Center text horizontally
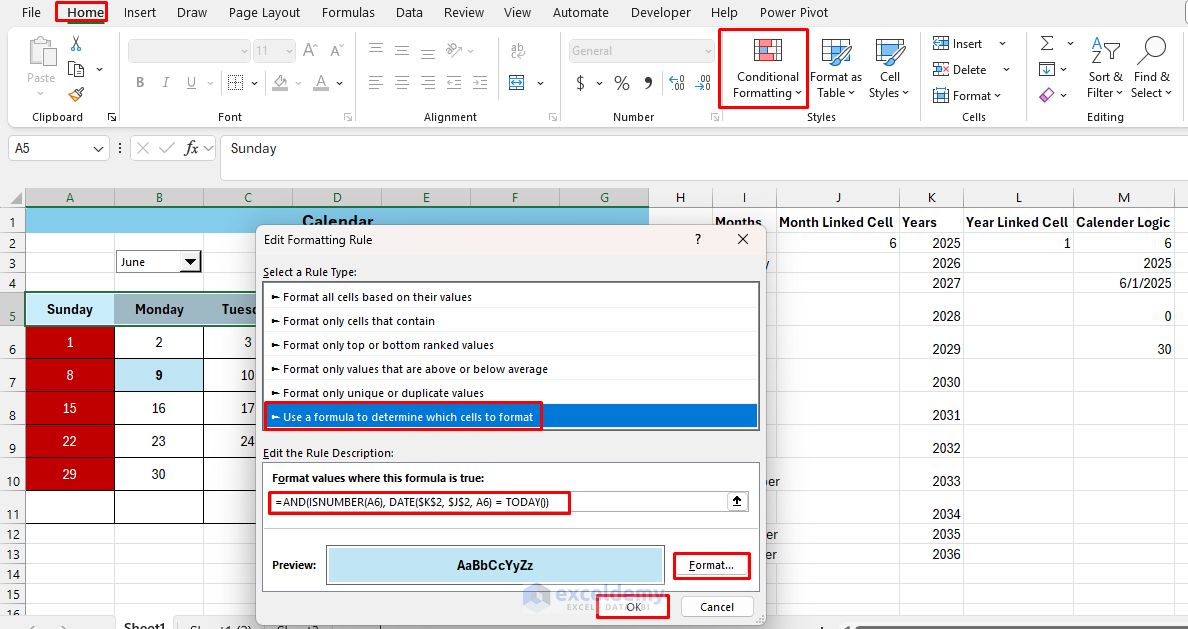 pos(402,83)
